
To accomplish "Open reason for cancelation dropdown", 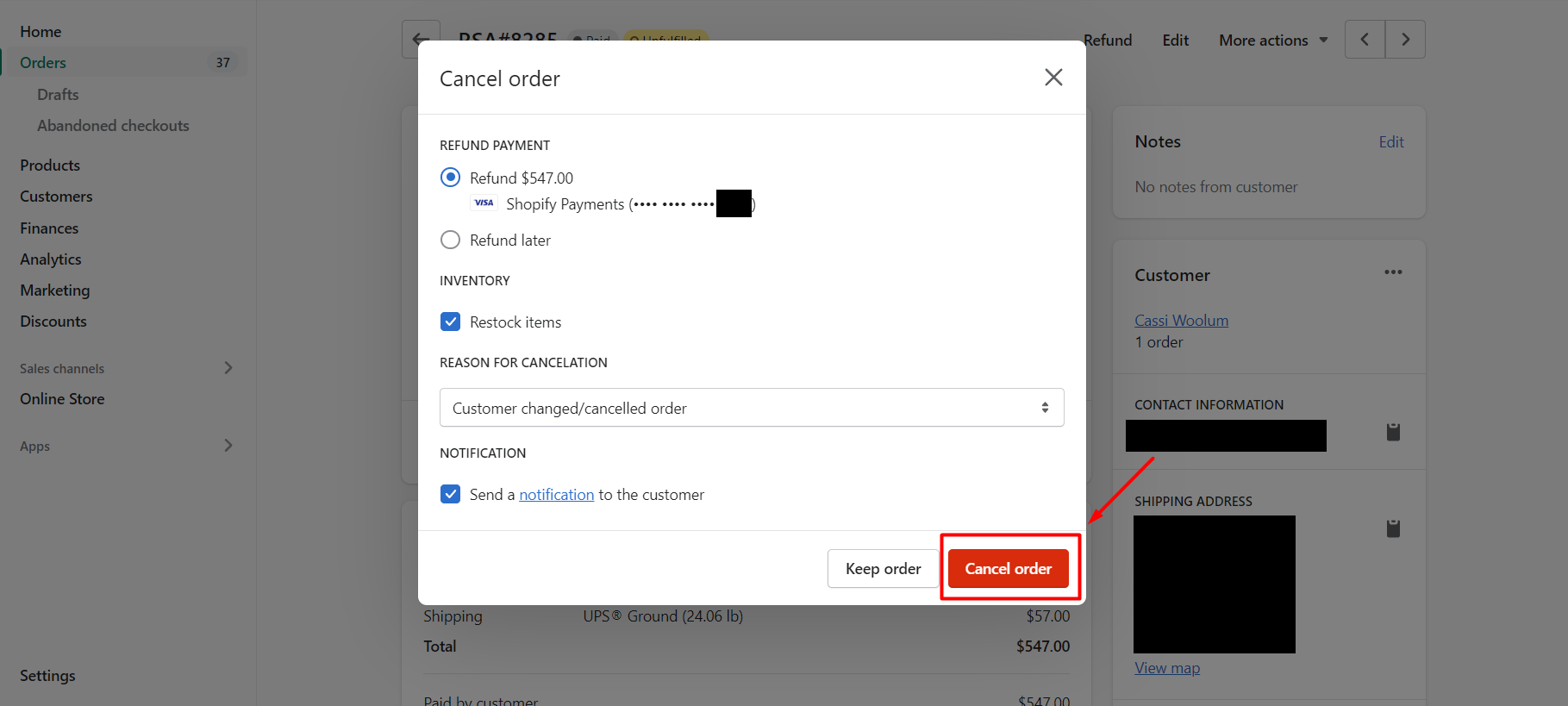I will click(x=751, y=408).
